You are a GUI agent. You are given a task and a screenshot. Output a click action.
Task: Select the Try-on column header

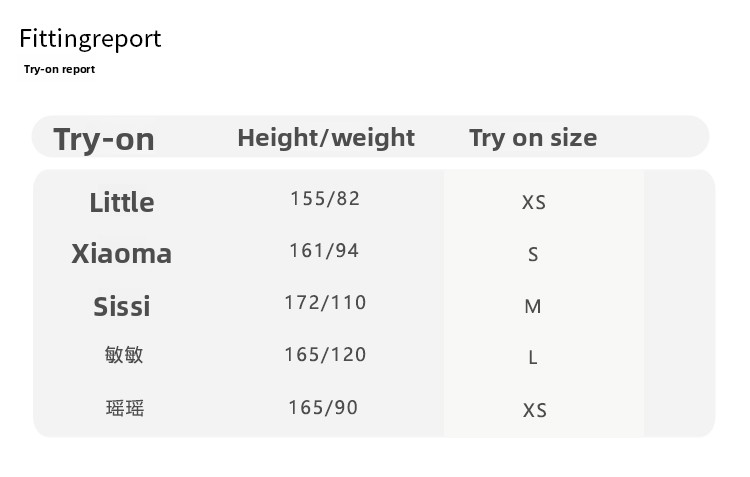pyautogui.click(x=104, y=138)
